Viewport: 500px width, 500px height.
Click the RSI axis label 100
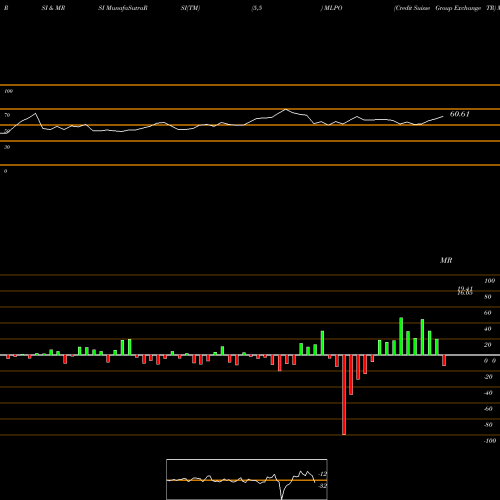pos(8,91)
